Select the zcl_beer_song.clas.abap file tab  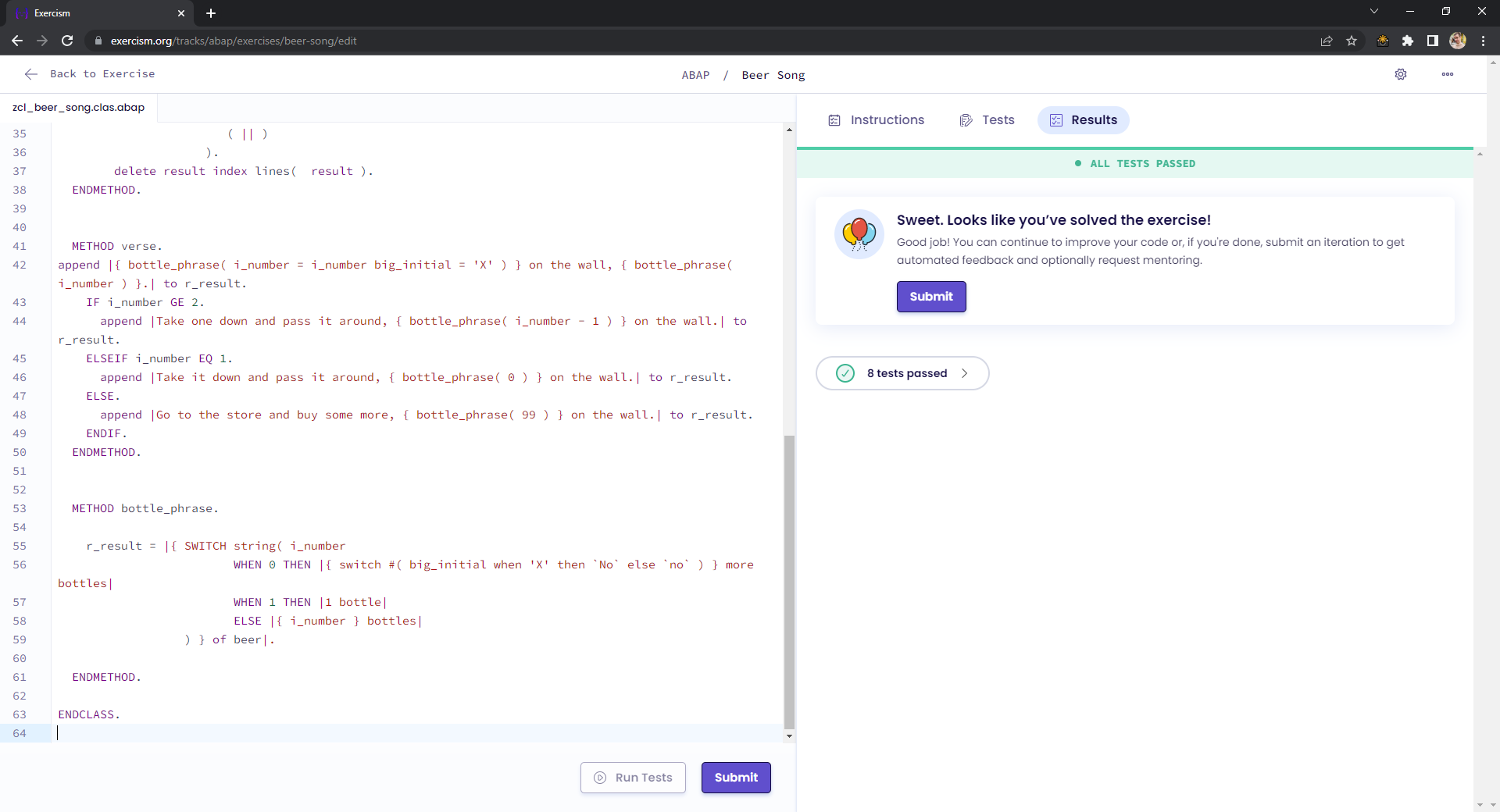tap(77, 107)
